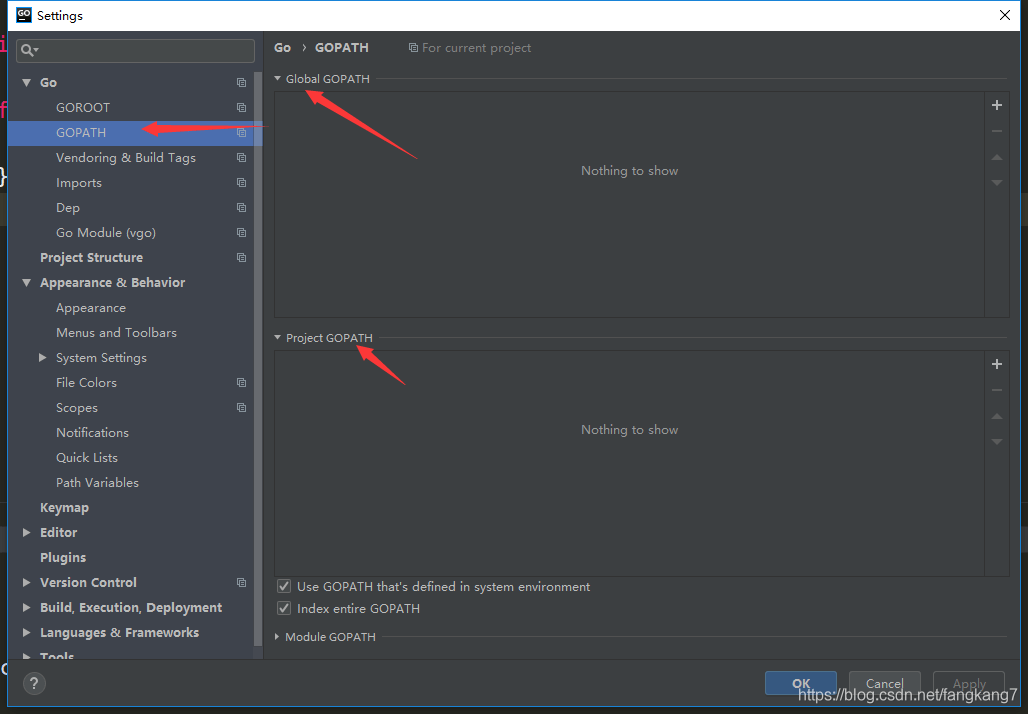Click the GoLand logo in title bar

(x=24, y=14)
